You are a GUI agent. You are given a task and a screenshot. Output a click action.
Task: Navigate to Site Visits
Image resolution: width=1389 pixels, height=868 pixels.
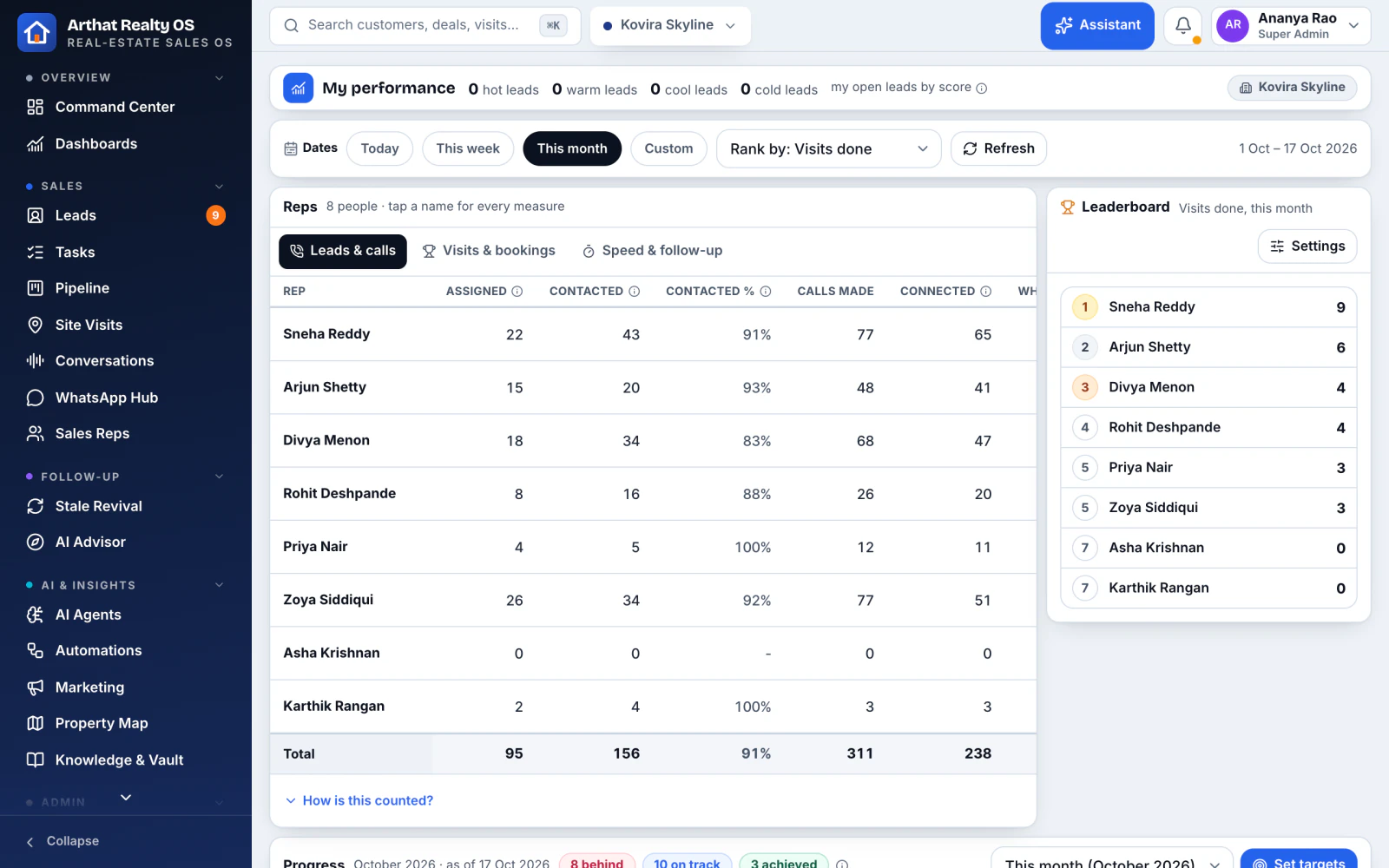point(126,325)
